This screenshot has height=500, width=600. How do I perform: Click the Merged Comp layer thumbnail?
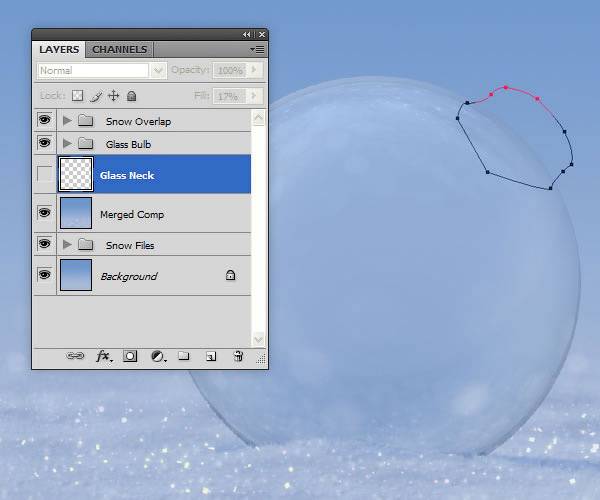click(x=76, y=213)
